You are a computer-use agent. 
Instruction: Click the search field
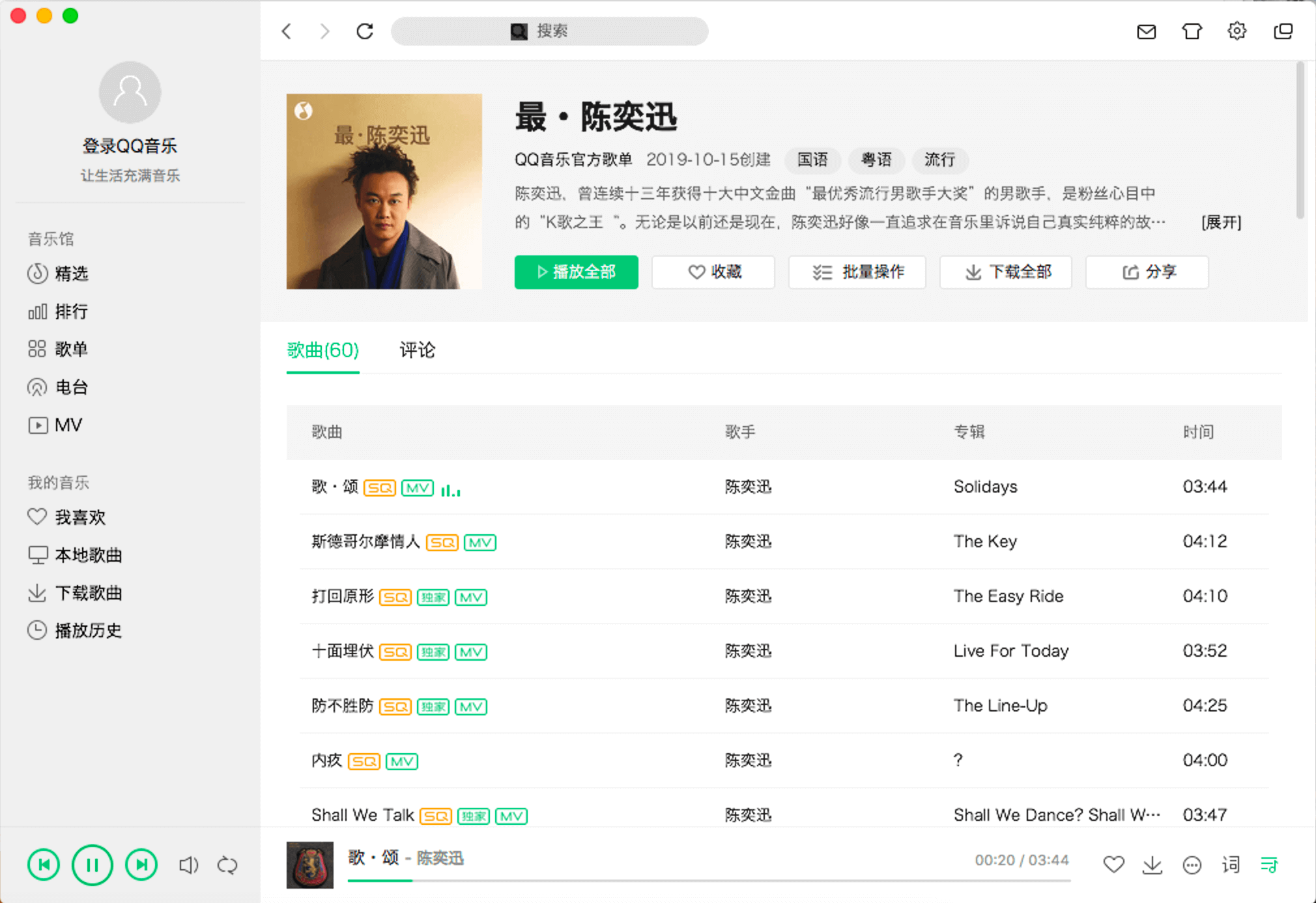click(549, 31)
